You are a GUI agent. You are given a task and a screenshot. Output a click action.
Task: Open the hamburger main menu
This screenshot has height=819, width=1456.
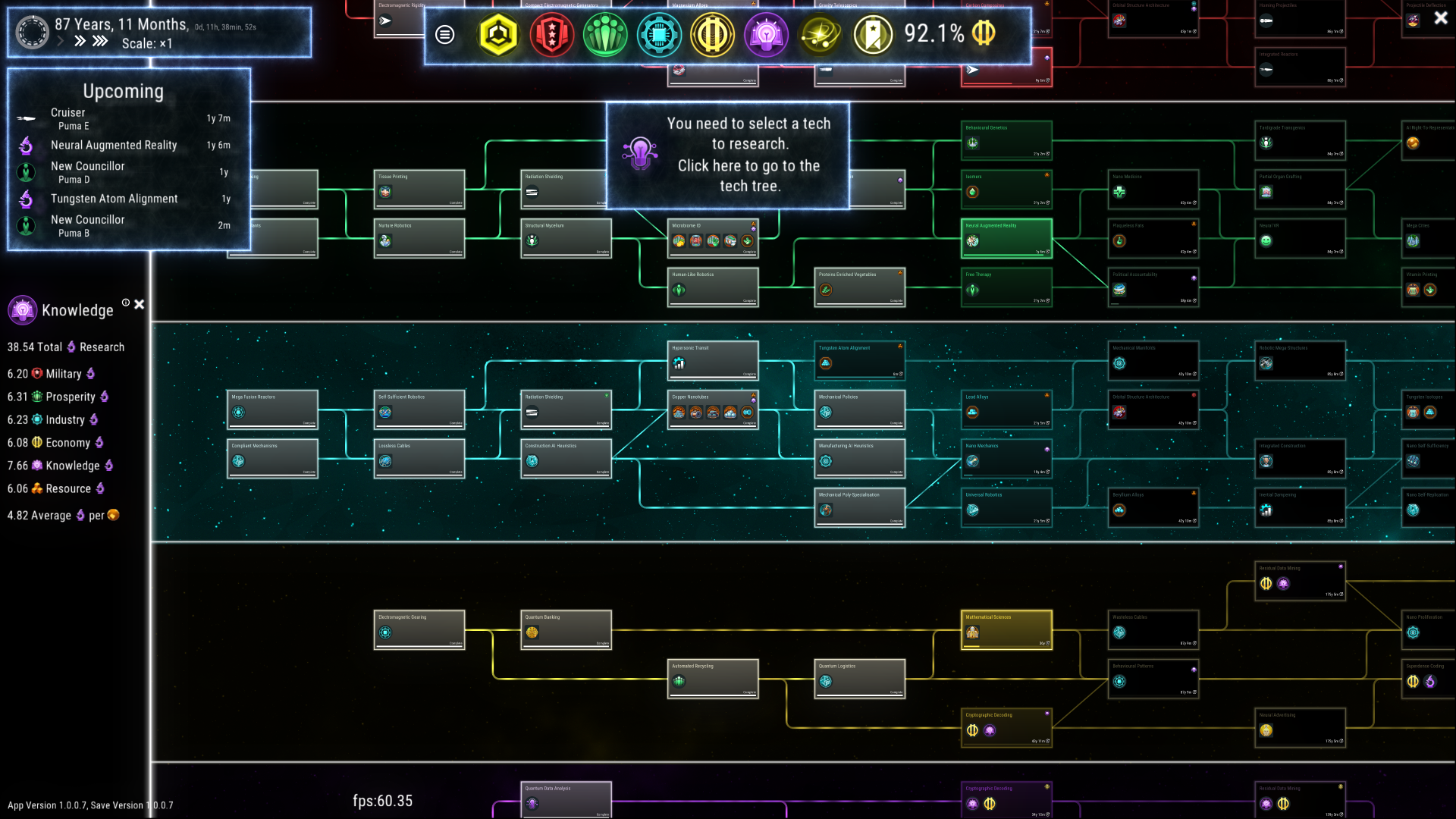445,34
